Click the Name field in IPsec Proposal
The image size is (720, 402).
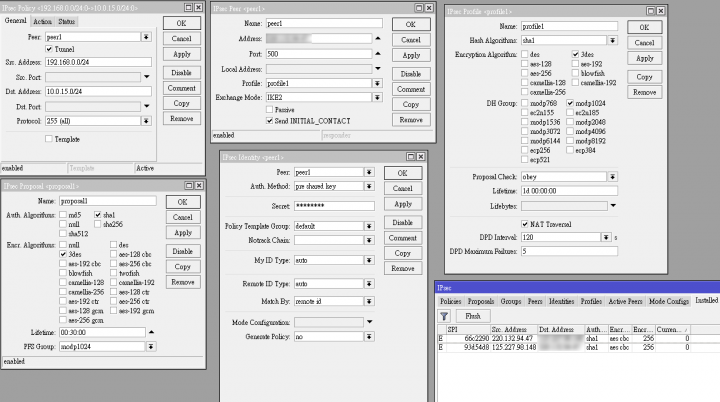click(x=108, y=201)
